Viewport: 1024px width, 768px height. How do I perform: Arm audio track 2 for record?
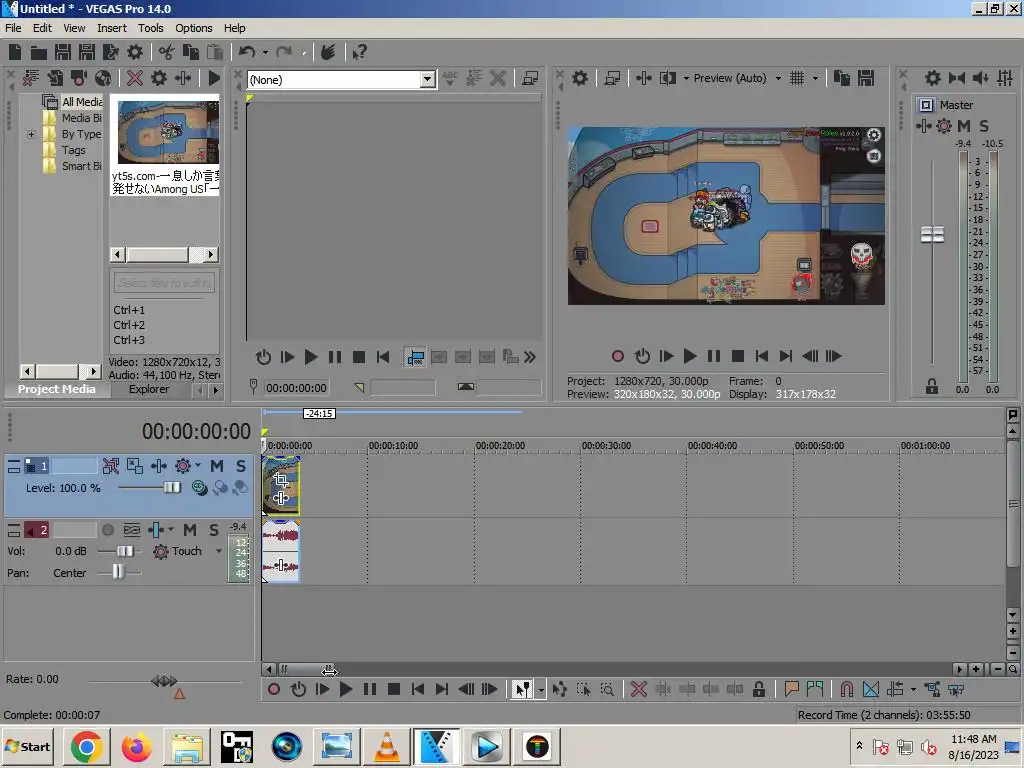(x=108, y=530)
